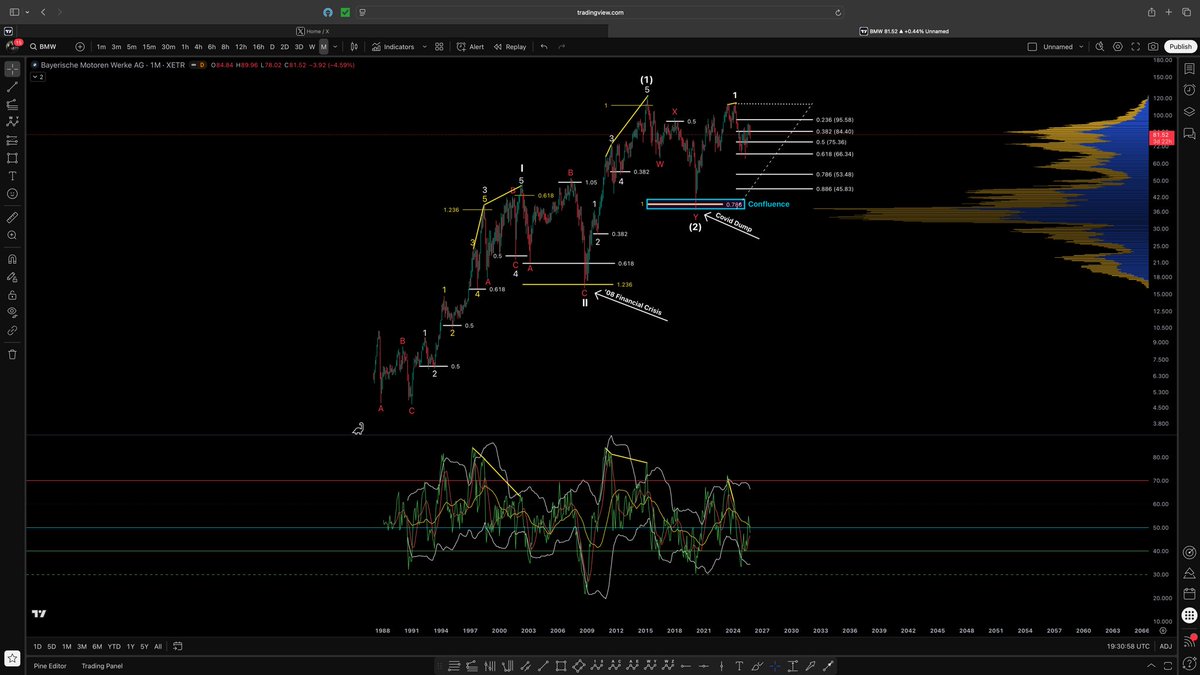The height and width of the screenshot is (675, 1200).
Task: Open the text annotation tool
Action: tap(12, 175)
